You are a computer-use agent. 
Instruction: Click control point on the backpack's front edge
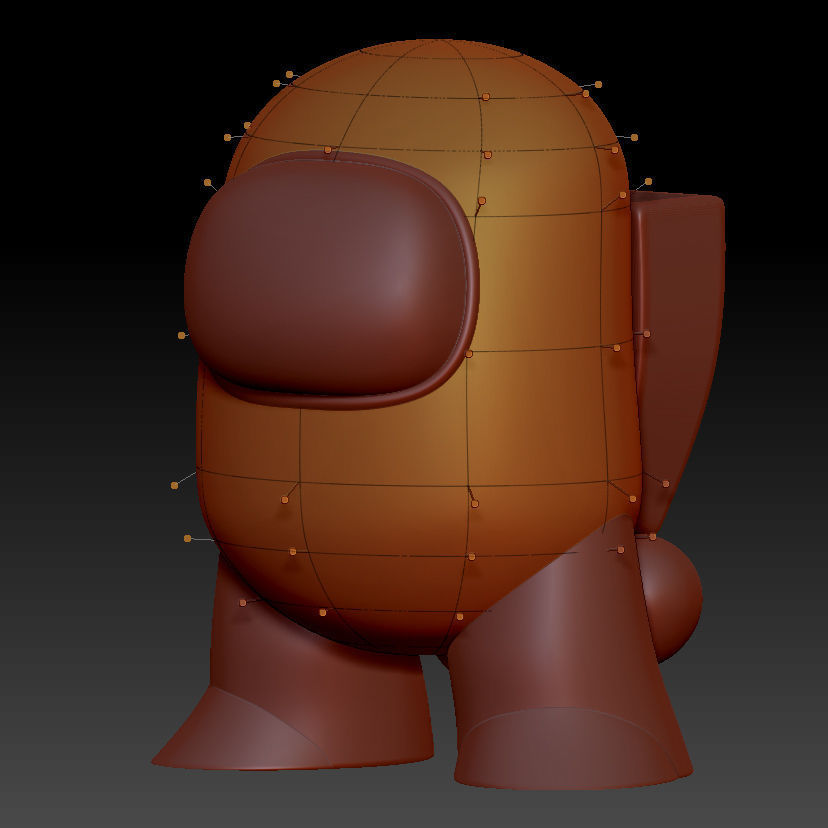tap(646, 334)
